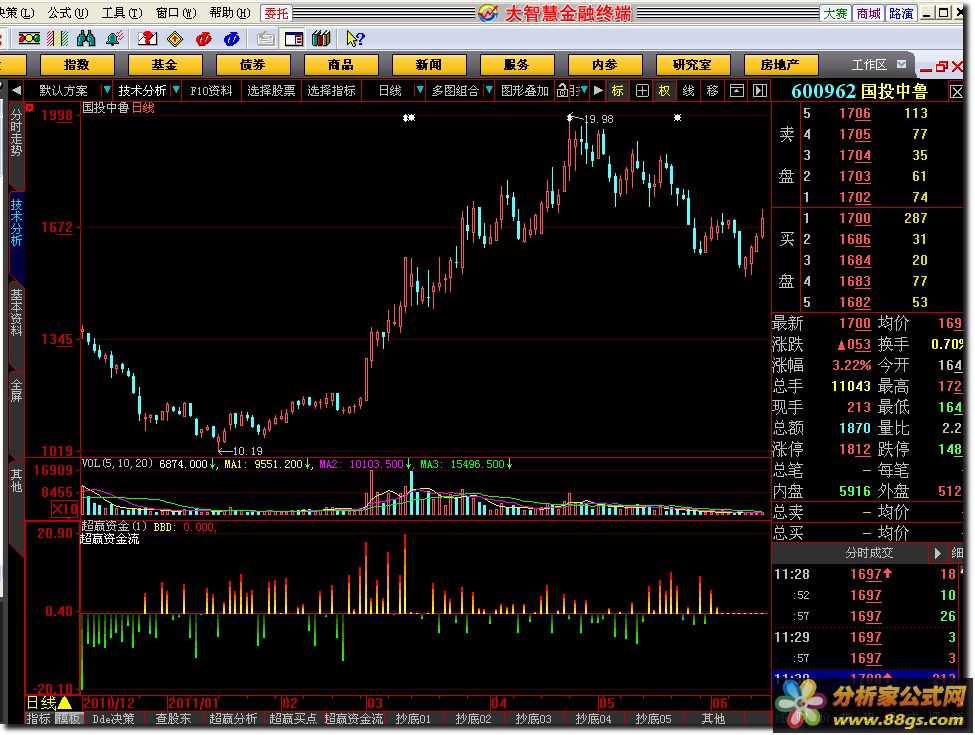The height and width of the screenshot is (735, 975).
Task: Open the 窗口 menu
Action: click(x=176, y=12)
